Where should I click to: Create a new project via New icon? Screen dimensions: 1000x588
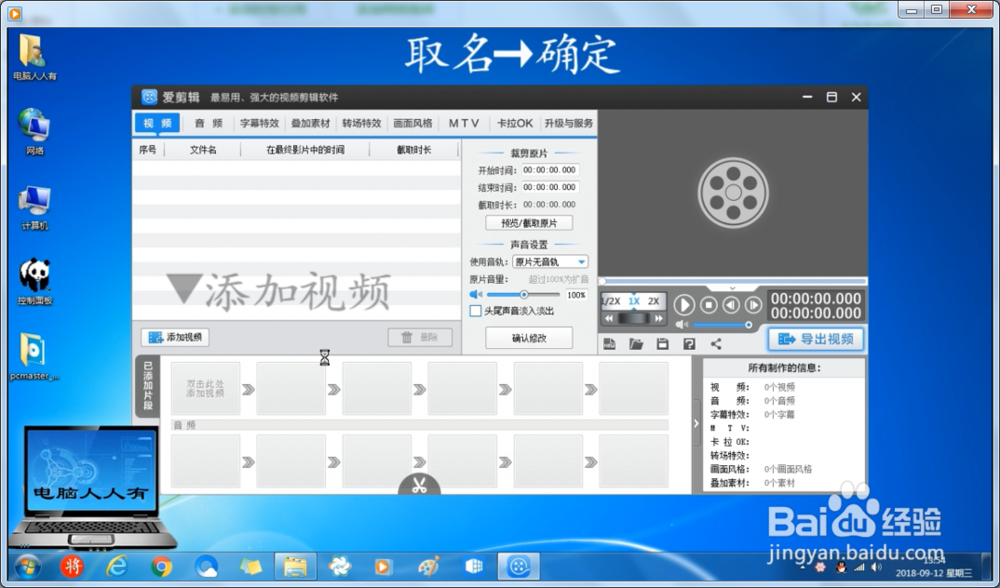pos(610,344)
